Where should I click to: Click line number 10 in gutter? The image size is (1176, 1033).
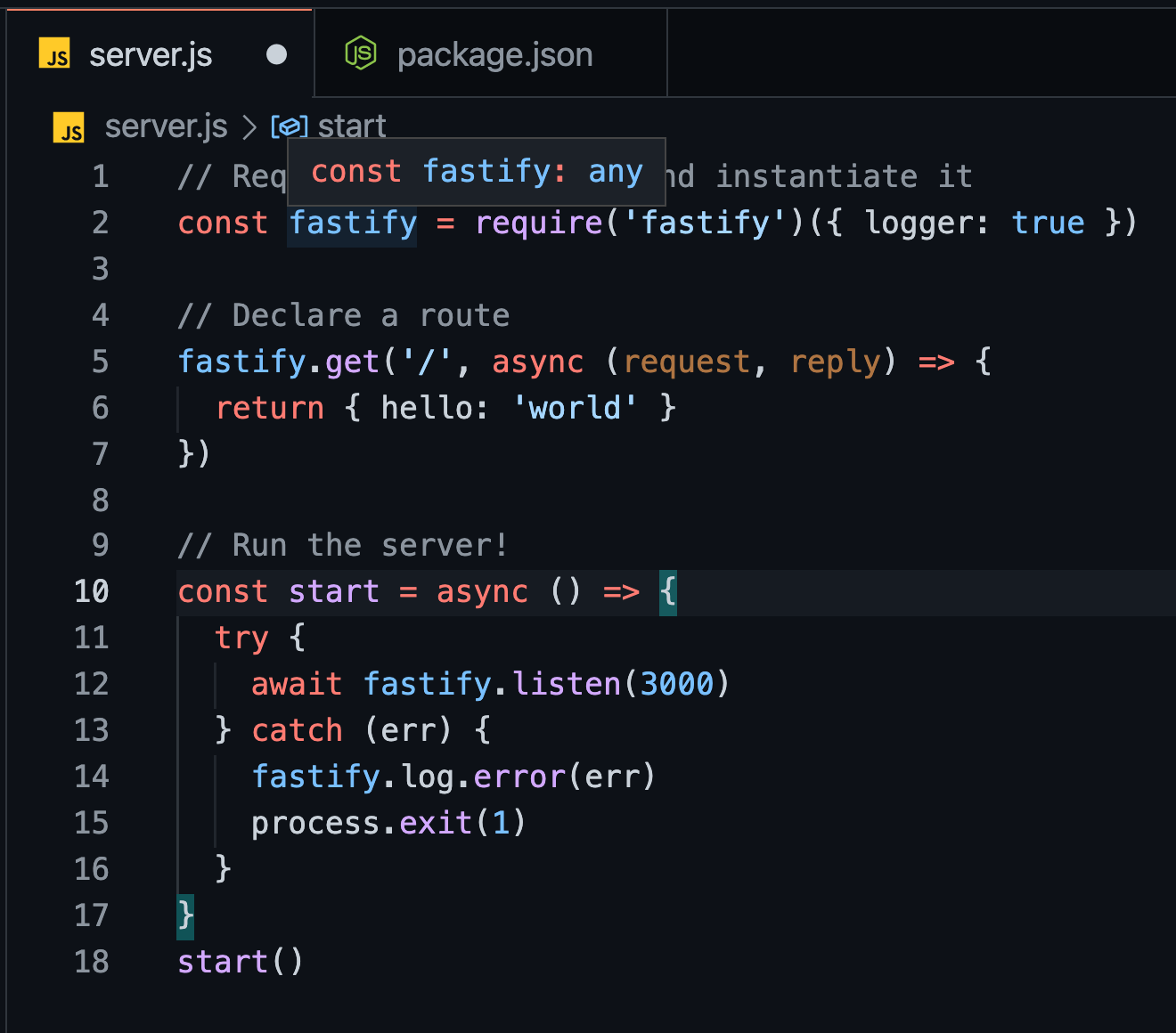tap(92, 591)
